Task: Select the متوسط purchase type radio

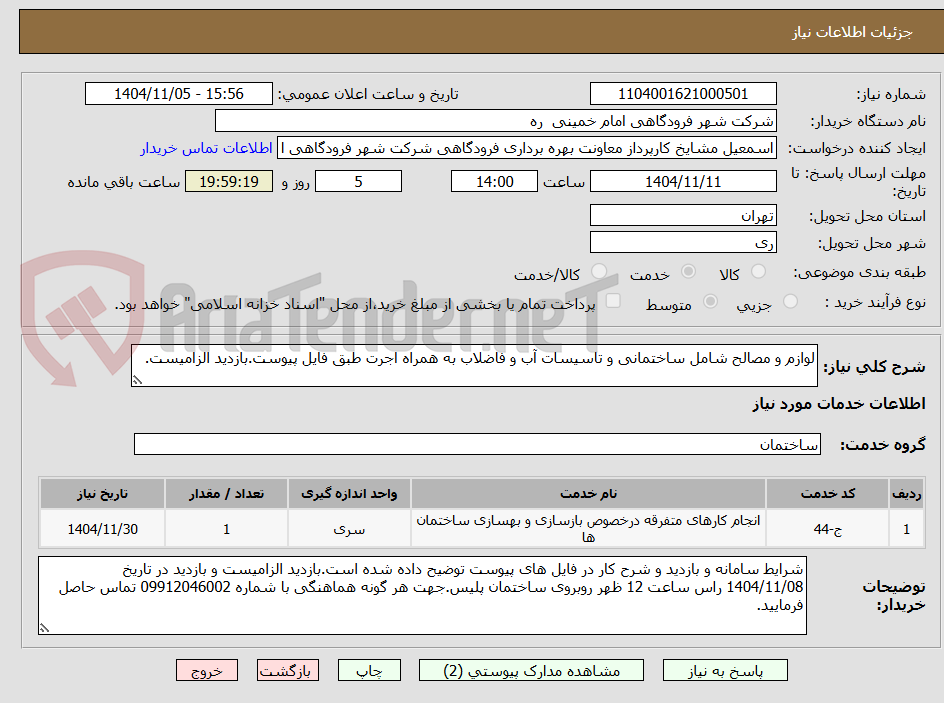Action: pyautogui.click(x=710, y=302)
